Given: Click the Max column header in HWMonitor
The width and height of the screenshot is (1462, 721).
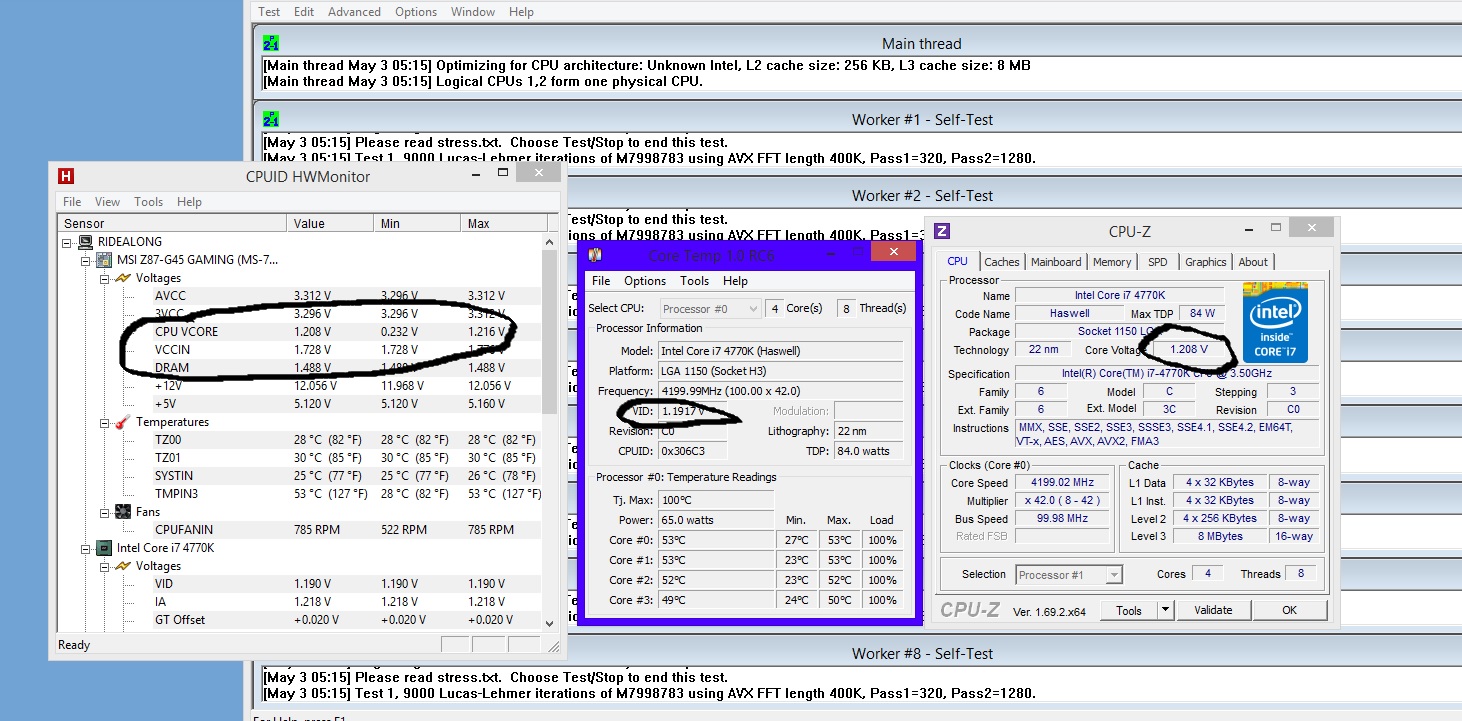Looking at the screenshot, I should tap(504, 223).
